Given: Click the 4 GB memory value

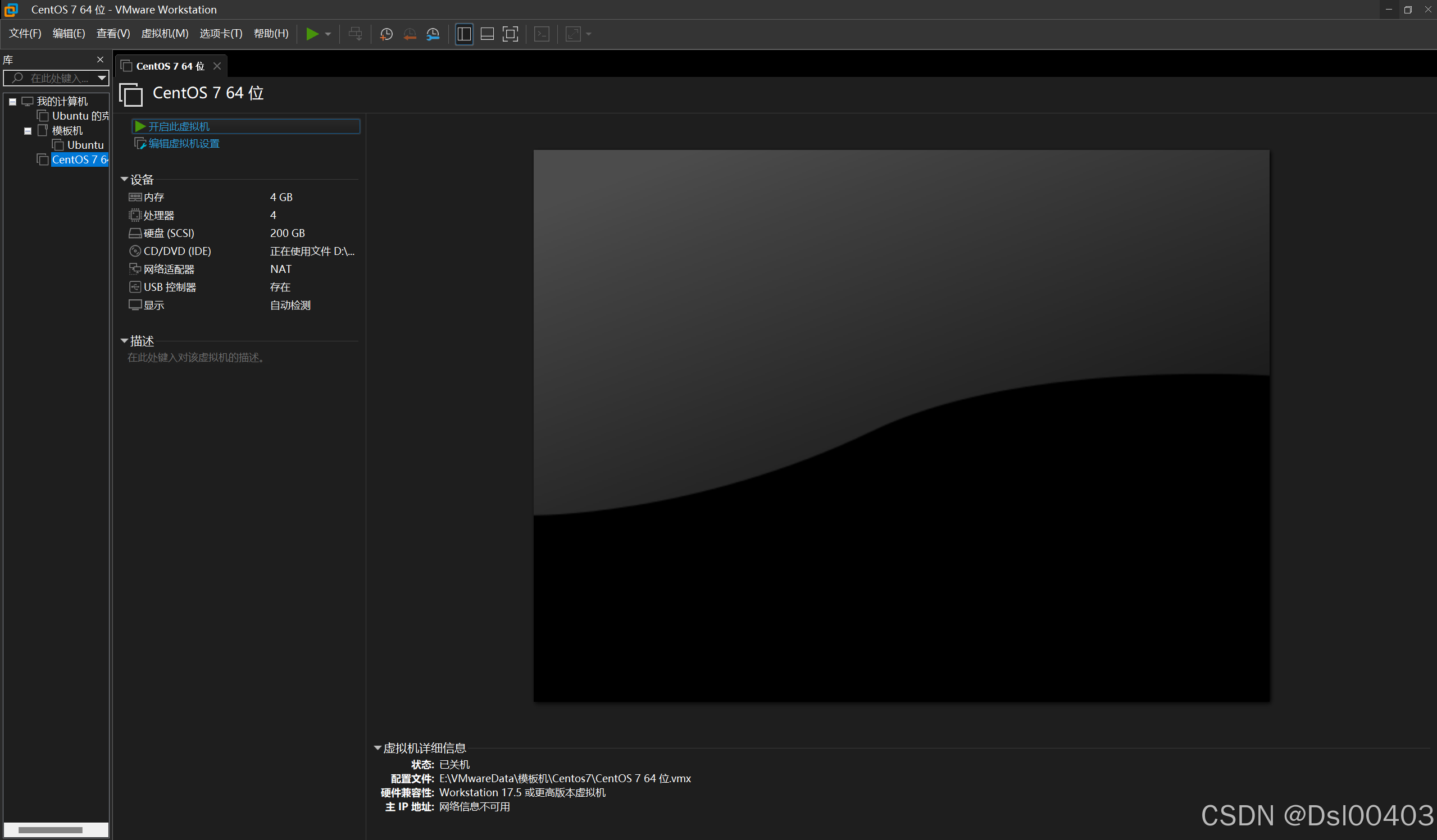Looking at the screenshot, I should point(281,197).
